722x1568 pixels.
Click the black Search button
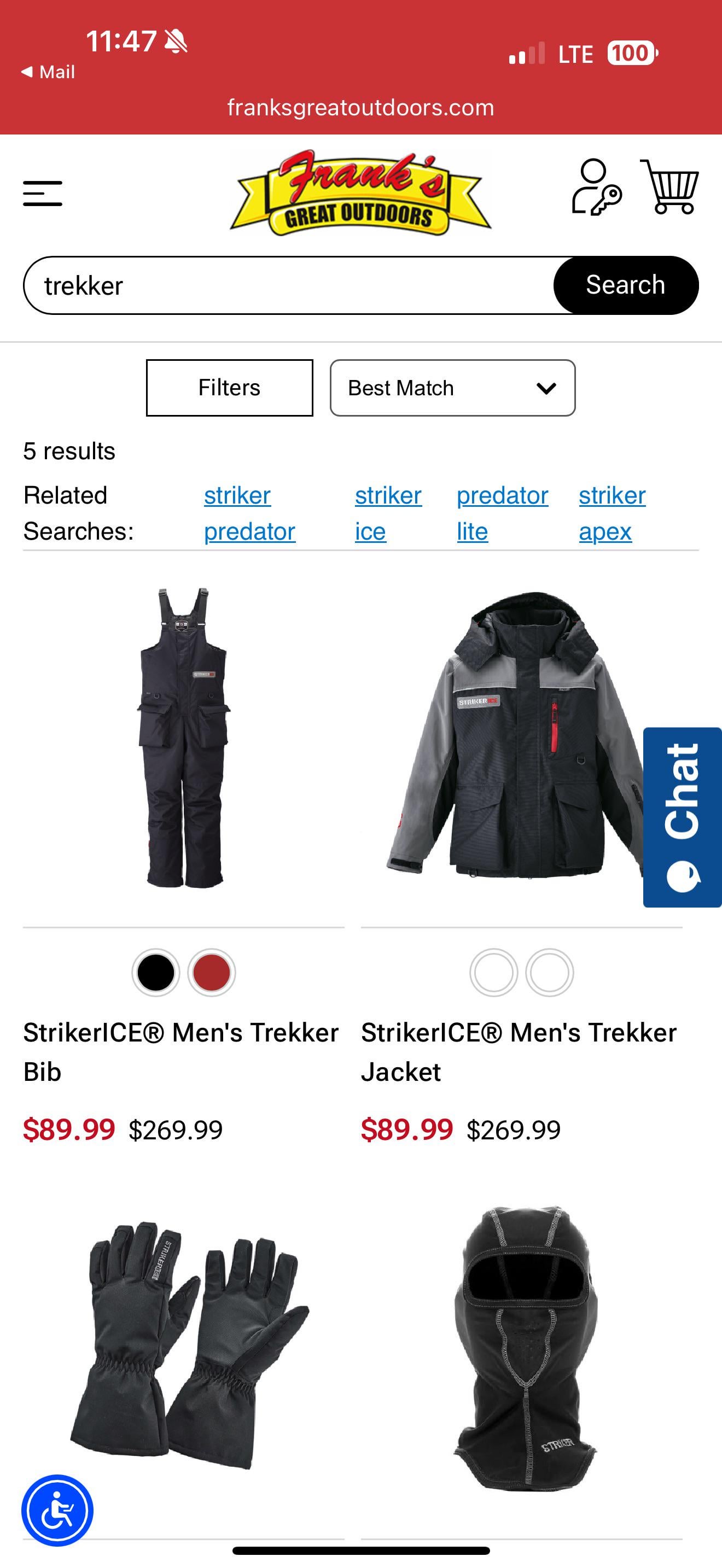point(626,285)
